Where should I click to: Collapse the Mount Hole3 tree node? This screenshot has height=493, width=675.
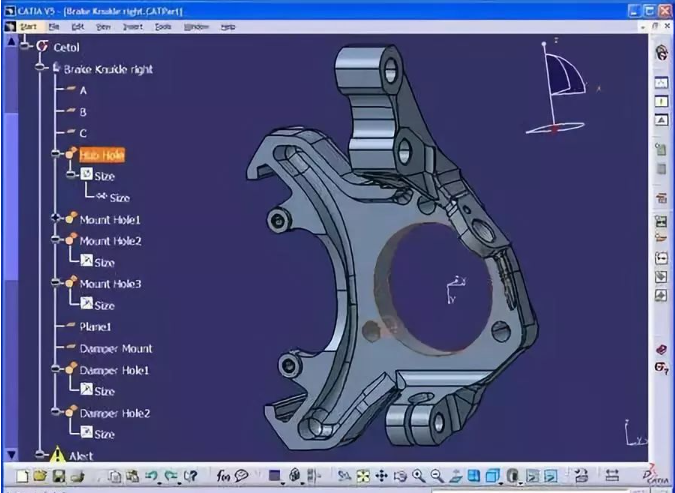click(56, 282)
